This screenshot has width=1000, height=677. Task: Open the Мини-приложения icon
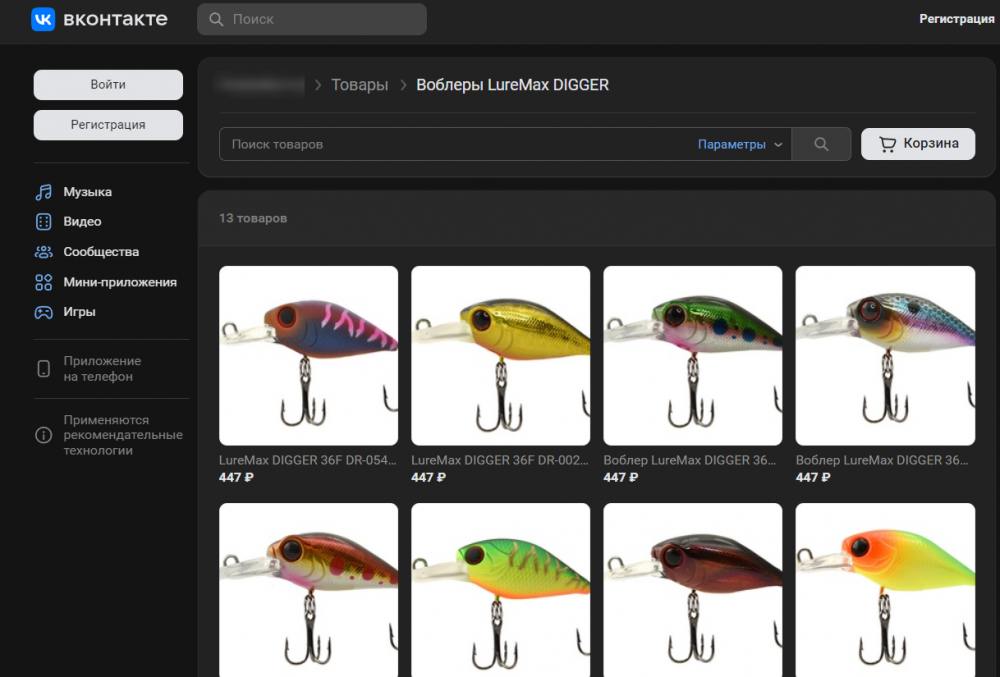point(43,282)
